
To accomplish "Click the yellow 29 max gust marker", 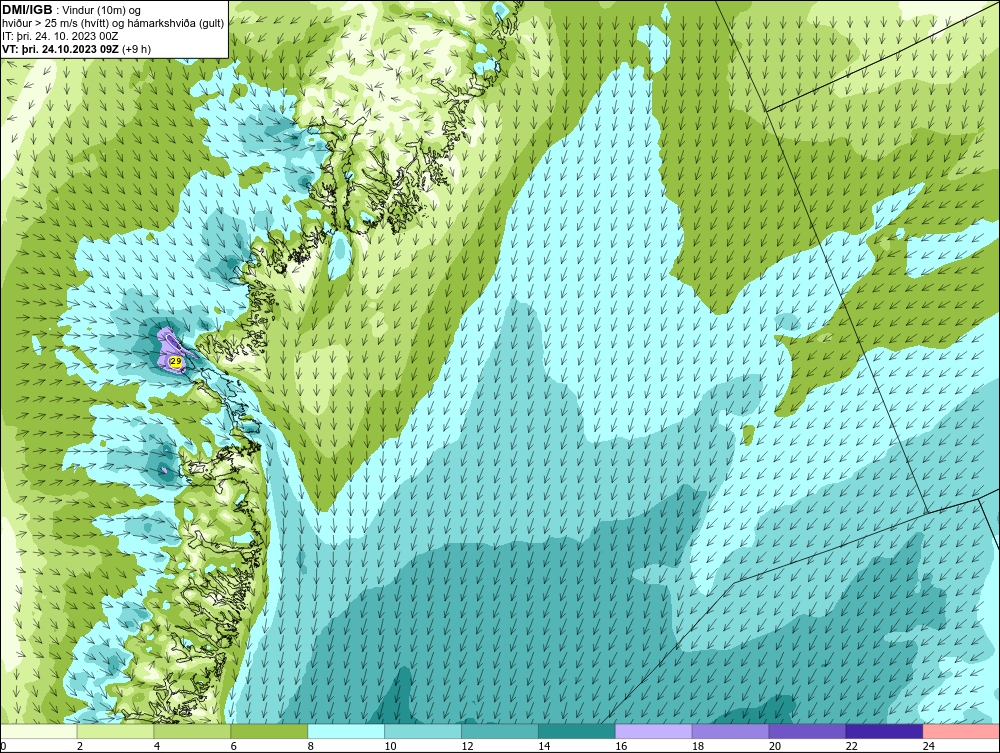I will coord(175,362).
